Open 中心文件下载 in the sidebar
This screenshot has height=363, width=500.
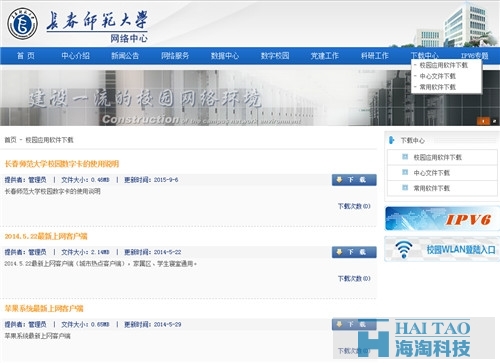tap(432, 173)
